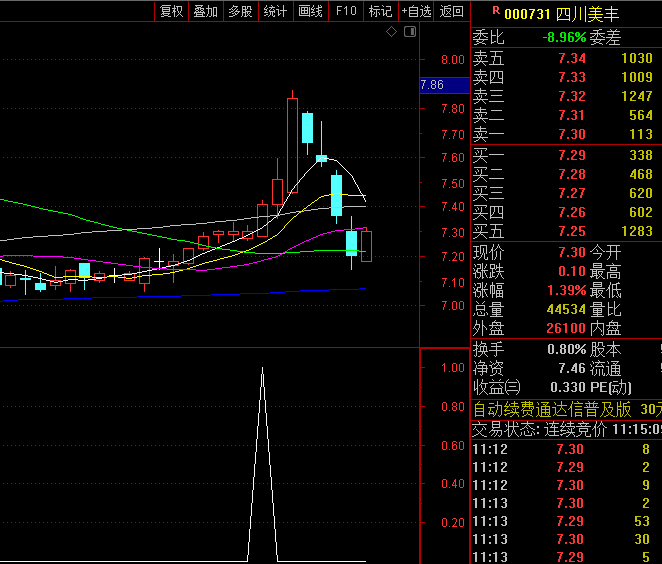Add stock to watchlist with +自选

pyautogui.click(x=416, y=11)
